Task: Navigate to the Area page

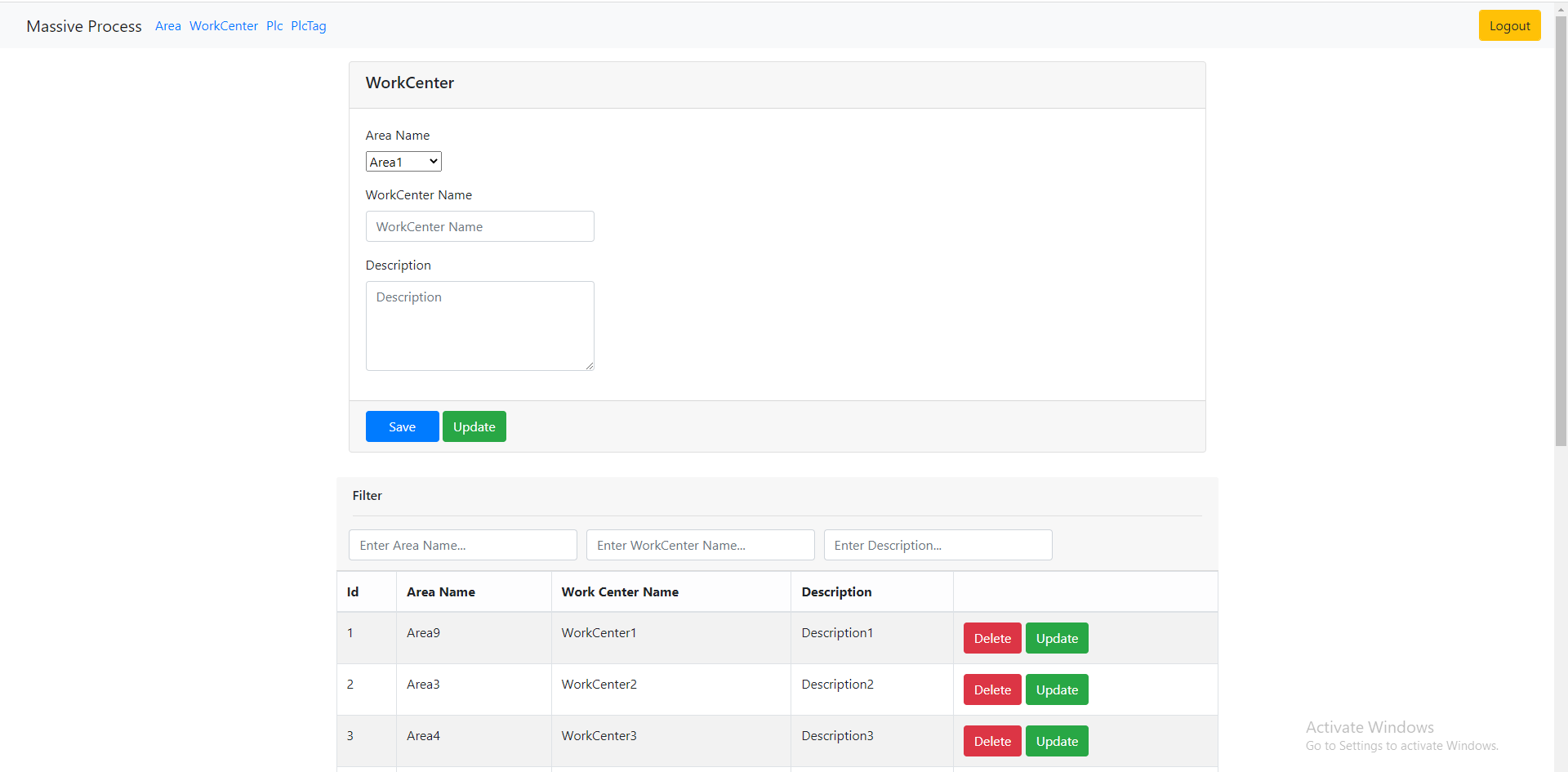Action: [x=167, y=25]
